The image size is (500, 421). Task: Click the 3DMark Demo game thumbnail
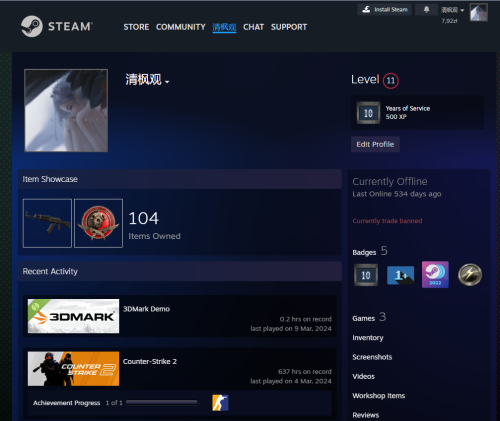[73, 316]
